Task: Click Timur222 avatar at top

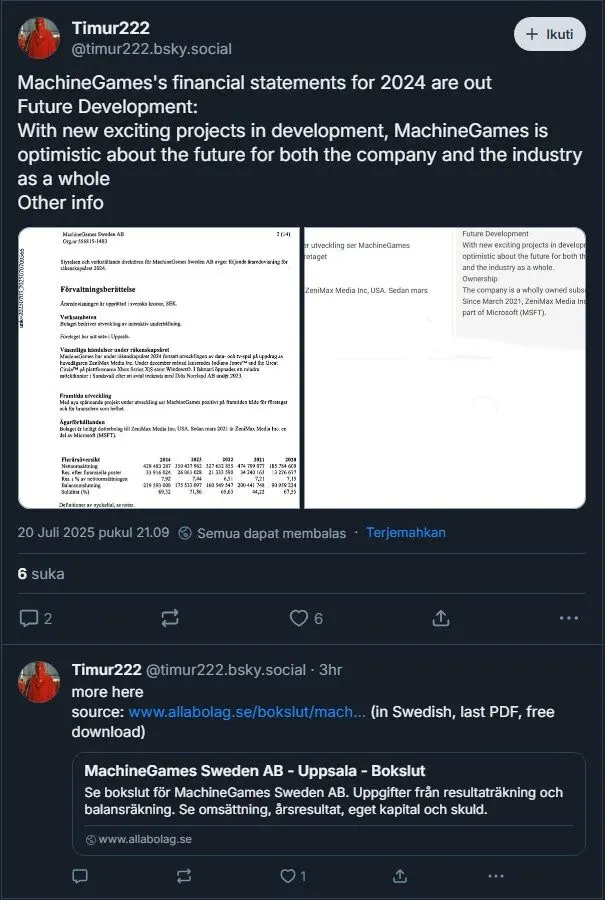Action: (40, 36)
